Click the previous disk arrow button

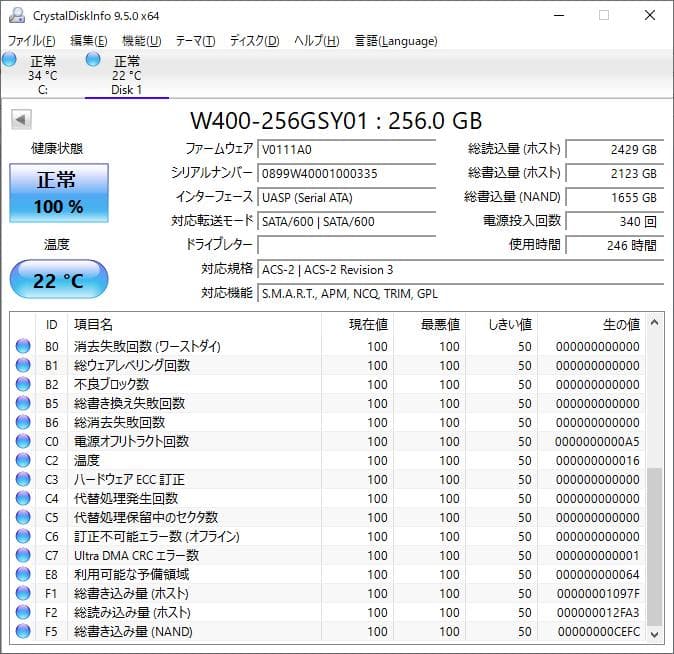21,120
